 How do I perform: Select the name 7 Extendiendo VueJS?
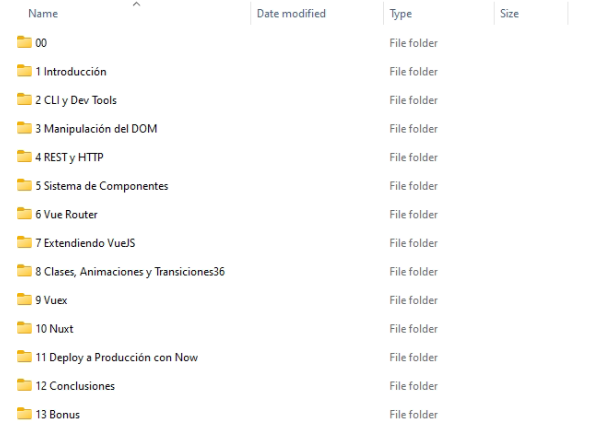(85, 243)
